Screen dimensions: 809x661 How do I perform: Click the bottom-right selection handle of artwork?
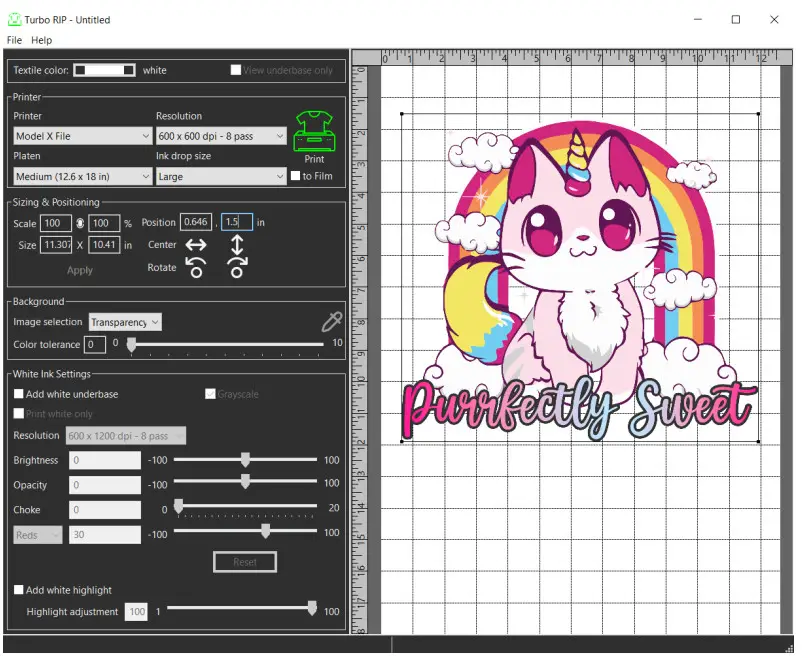click(x=758, y=442)
